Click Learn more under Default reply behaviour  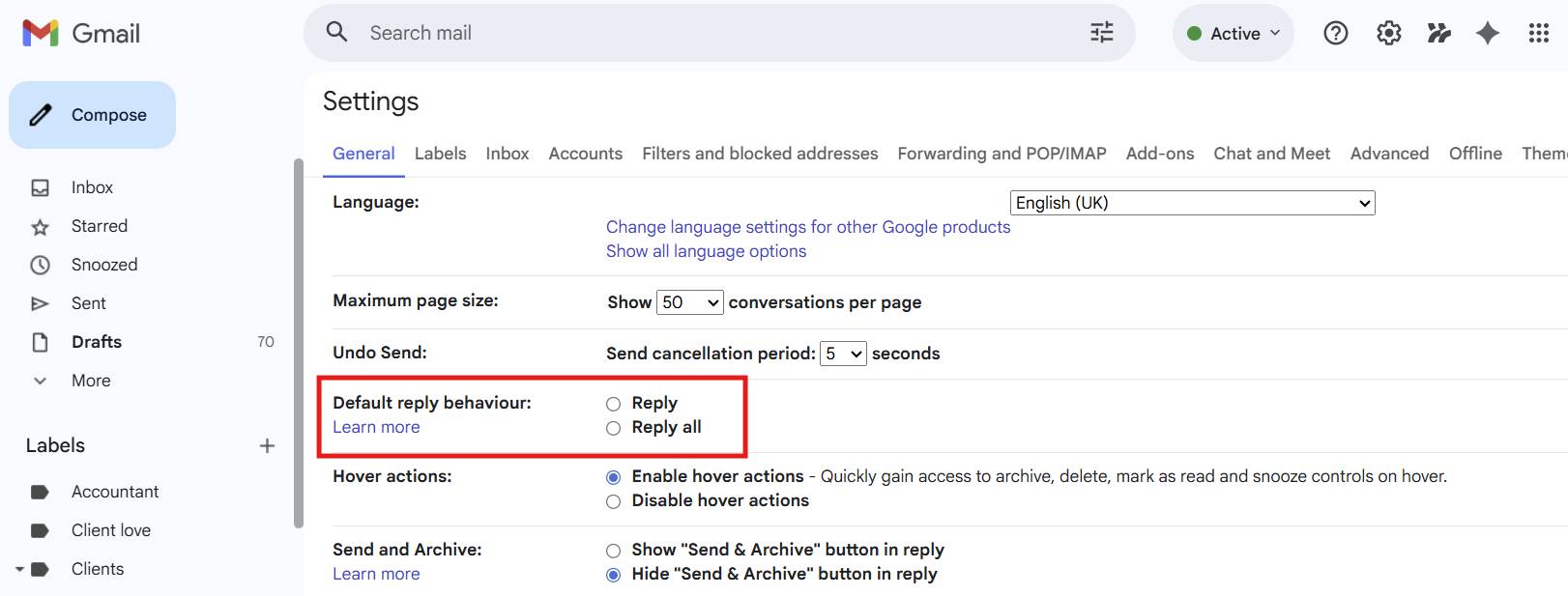(x=376, y=427)
